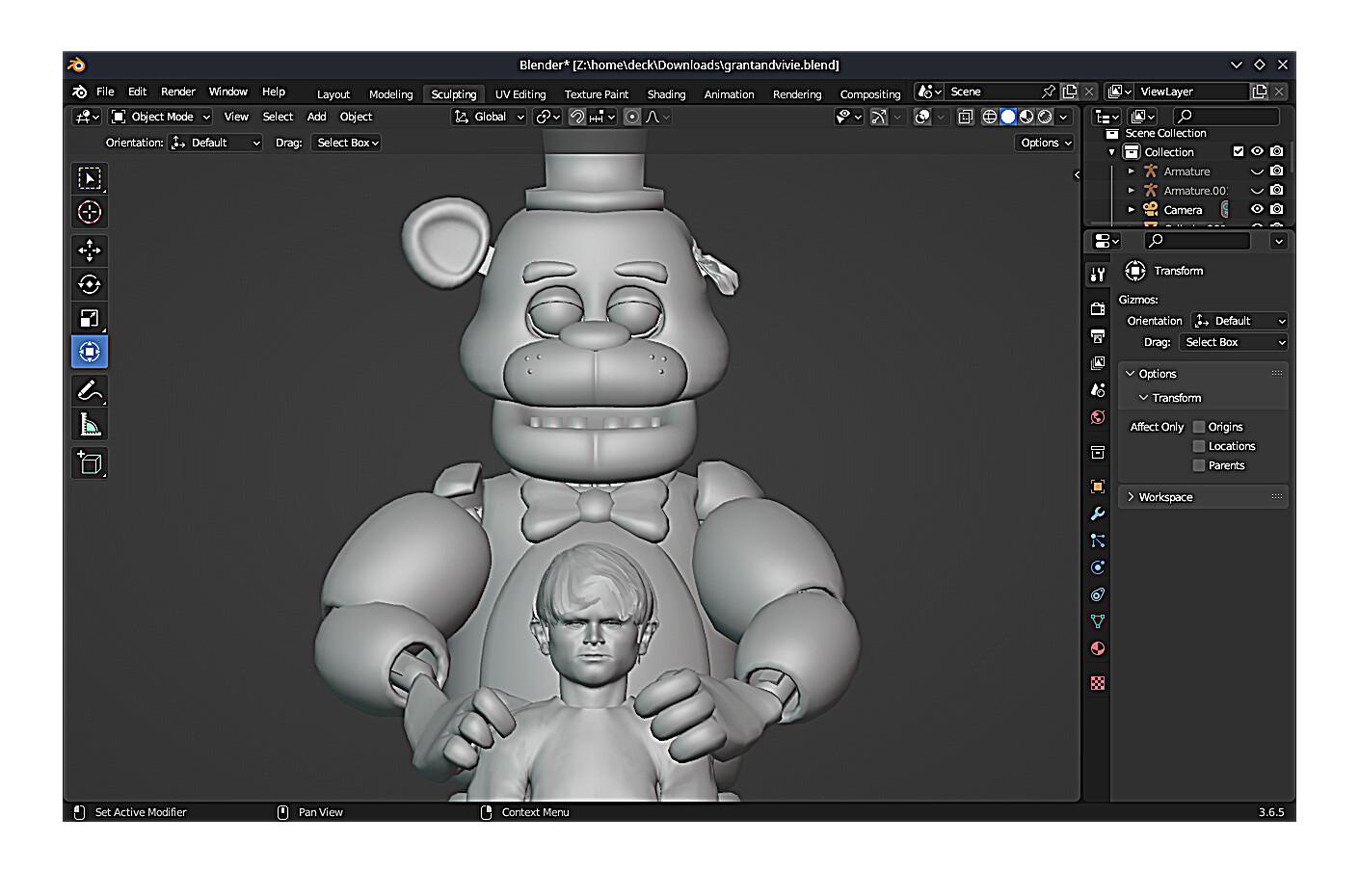The height and width of the screenshot is (896, 1359).
Task: Open the File menu
Action: [x=105, y=92]
